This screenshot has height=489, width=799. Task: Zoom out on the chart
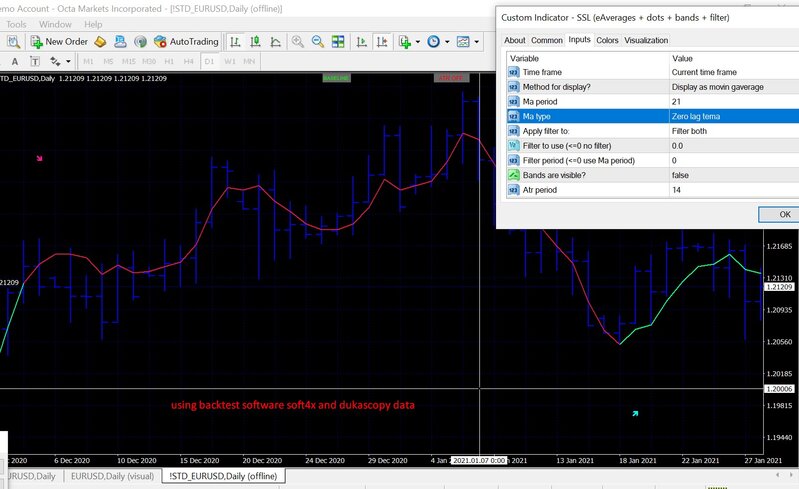[x=318, y=42]
